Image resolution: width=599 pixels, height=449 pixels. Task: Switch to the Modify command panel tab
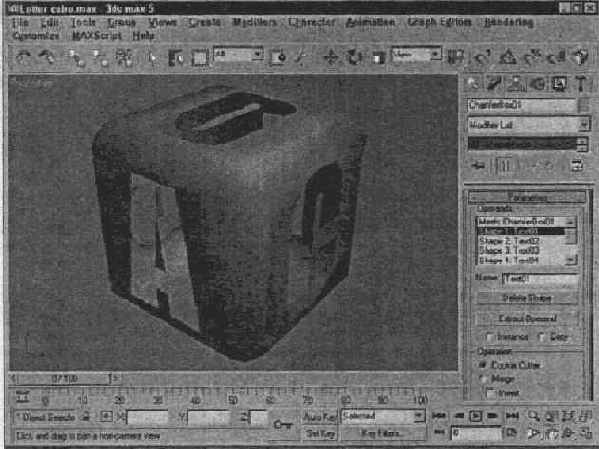tap(494, 84)
